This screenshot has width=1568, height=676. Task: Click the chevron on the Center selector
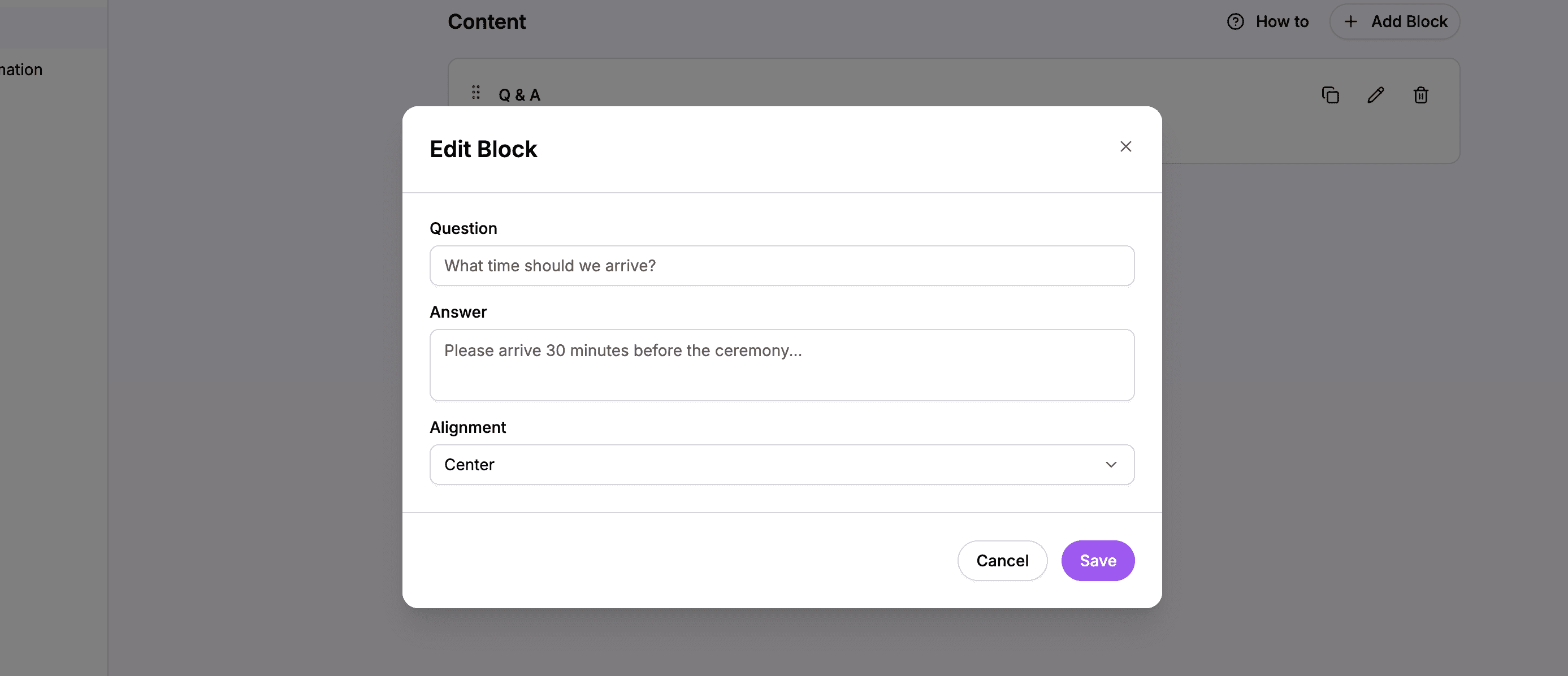click(1111, 464)
